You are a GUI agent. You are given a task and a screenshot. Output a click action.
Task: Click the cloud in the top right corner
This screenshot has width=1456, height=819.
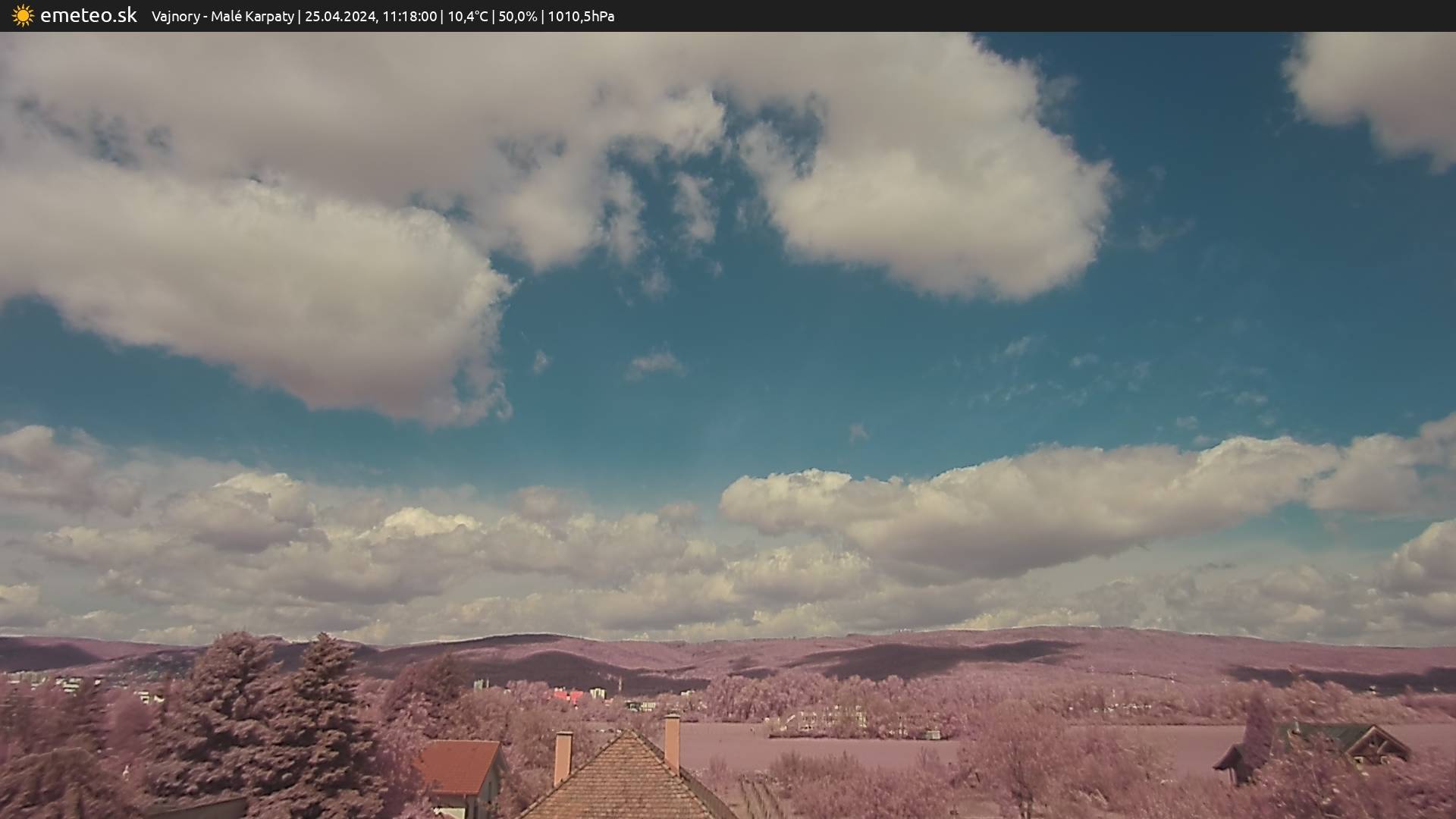coord(1380,83)
